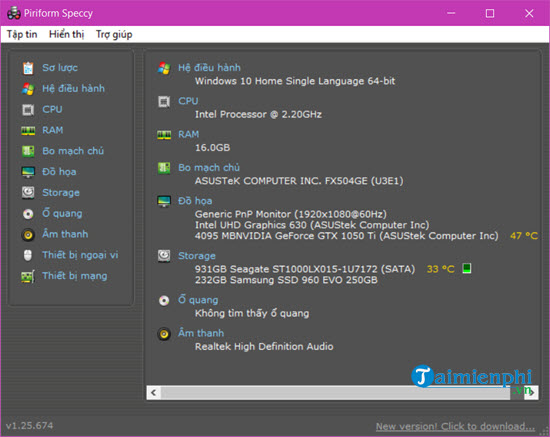Click the 33 °C drive temperature value

(440, 269)
